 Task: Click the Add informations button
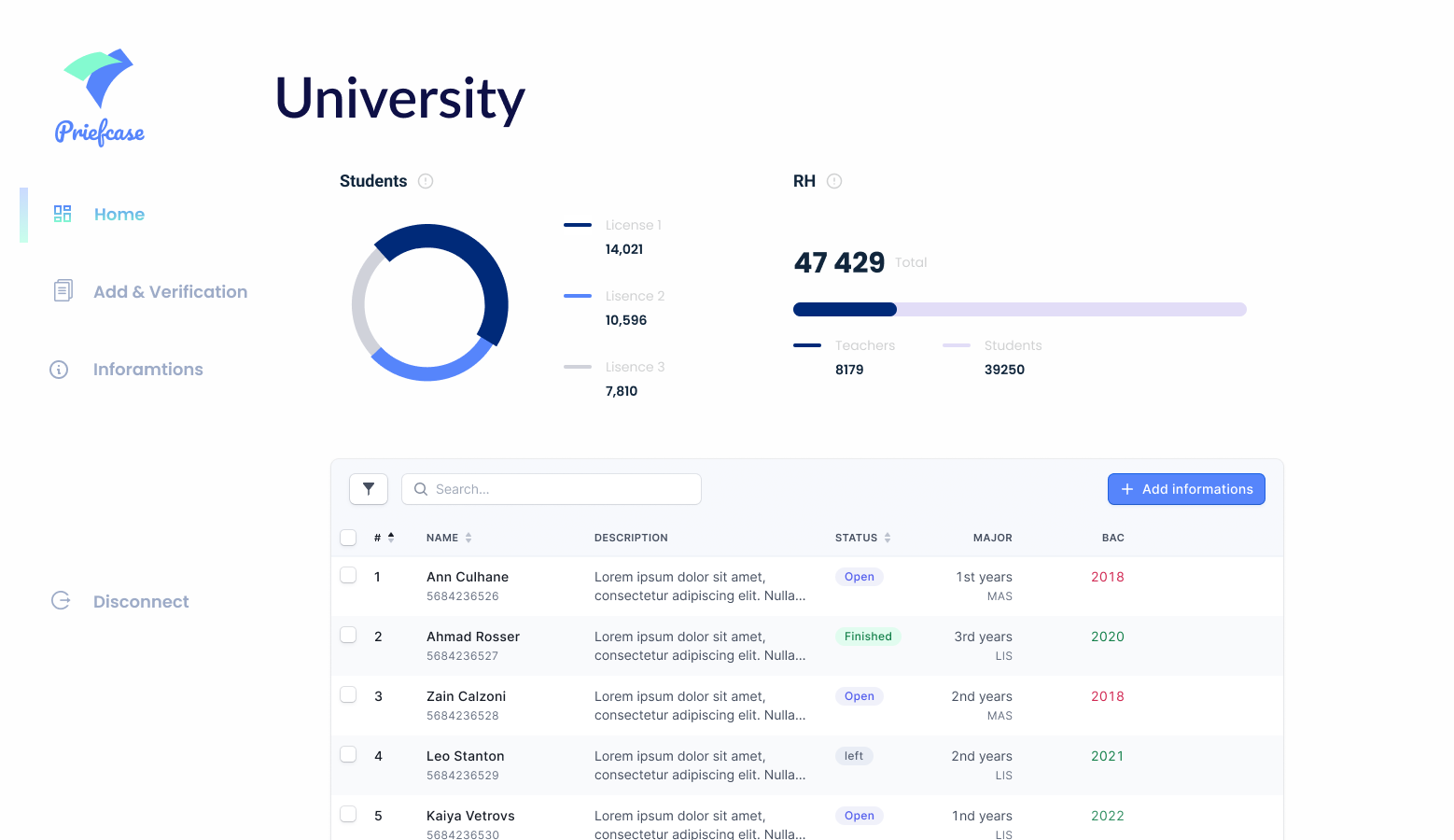(x=1186, y=489)
